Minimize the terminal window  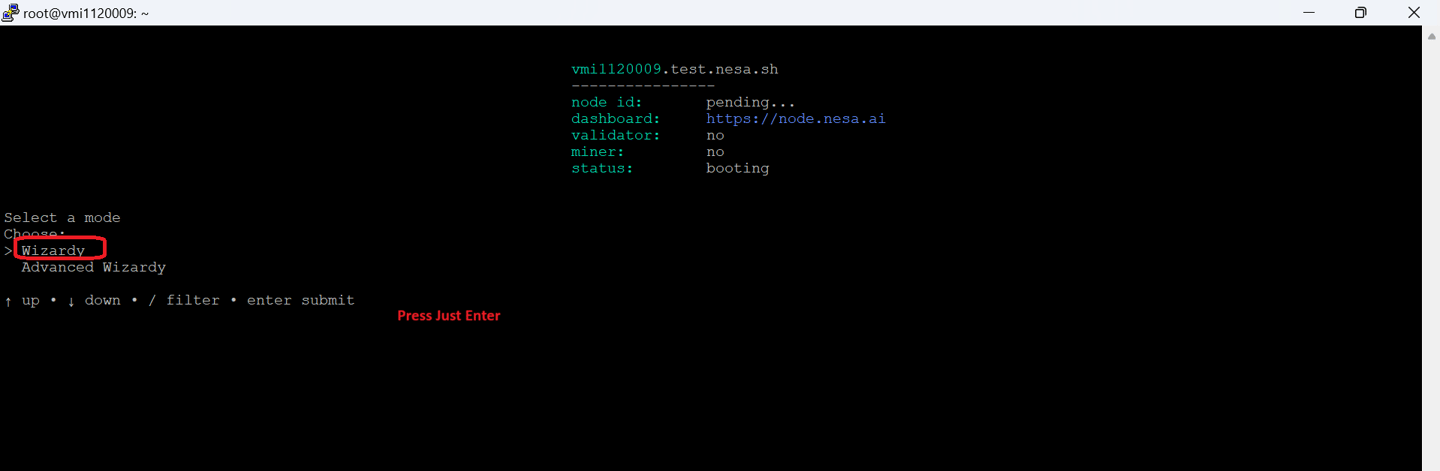1309,12
